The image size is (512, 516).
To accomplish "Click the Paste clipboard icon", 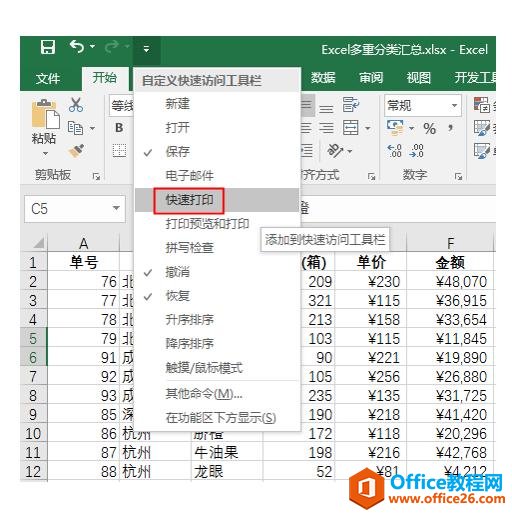I will coord(45,114).
